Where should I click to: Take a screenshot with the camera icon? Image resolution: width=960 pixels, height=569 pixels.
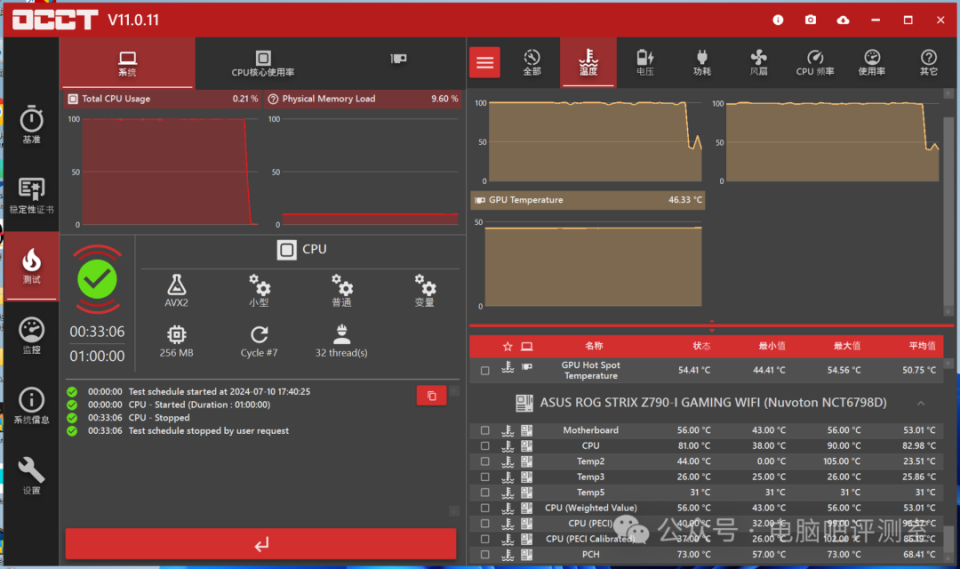pos(810,20)
